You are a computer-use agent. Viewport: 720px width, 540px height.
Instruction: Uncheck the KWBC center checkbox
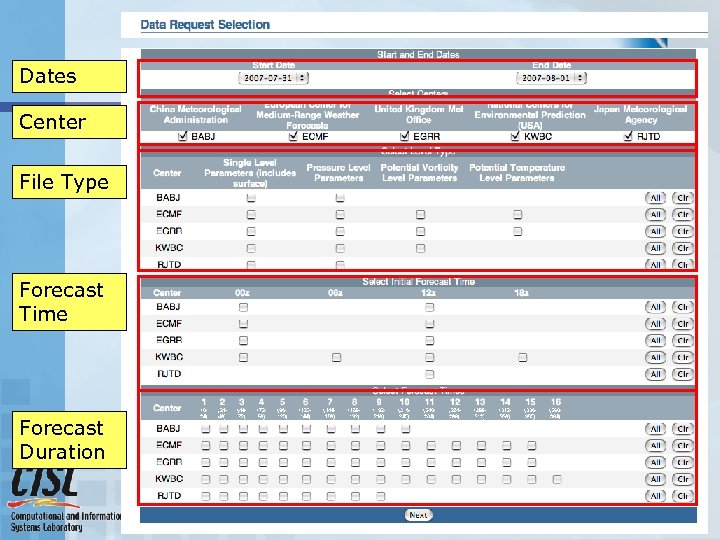pyautogui.click(x=515, y=136)
